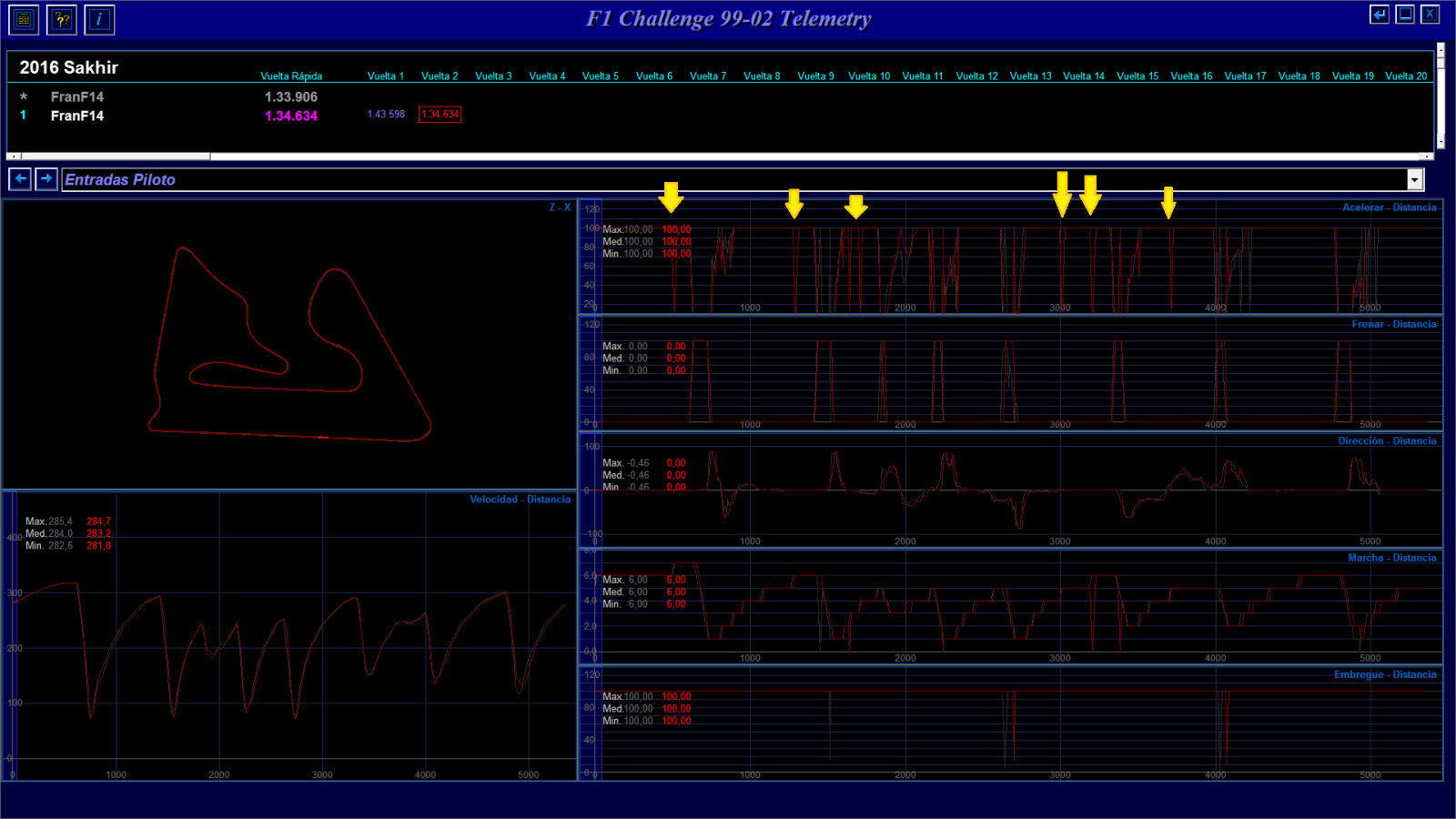1456x819 pixels.
Task: Click the Dirección - Distancia graph title
Action: pyautogui.click(x=1387, y=441)
